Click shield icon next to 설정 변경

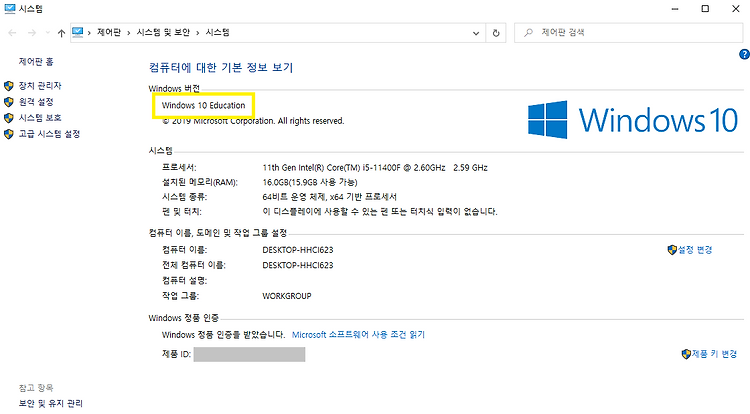tap(672, 250)
